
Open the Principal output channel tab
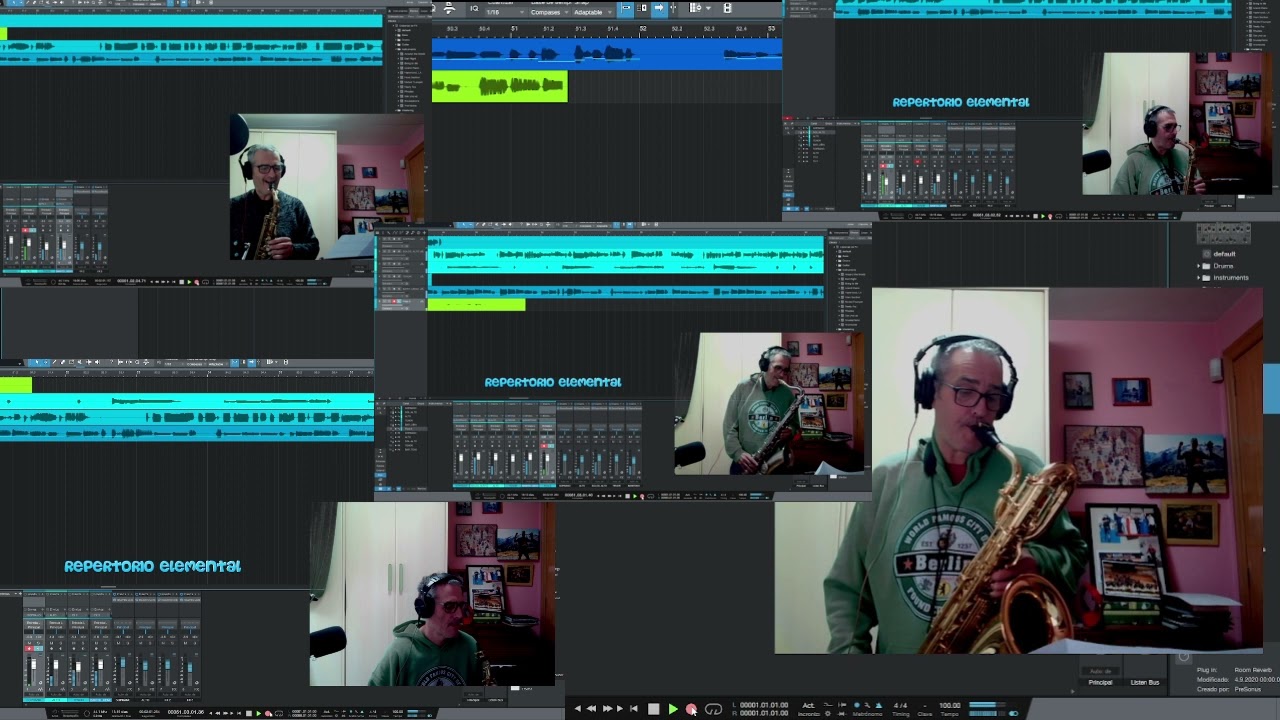(1100, 682)
